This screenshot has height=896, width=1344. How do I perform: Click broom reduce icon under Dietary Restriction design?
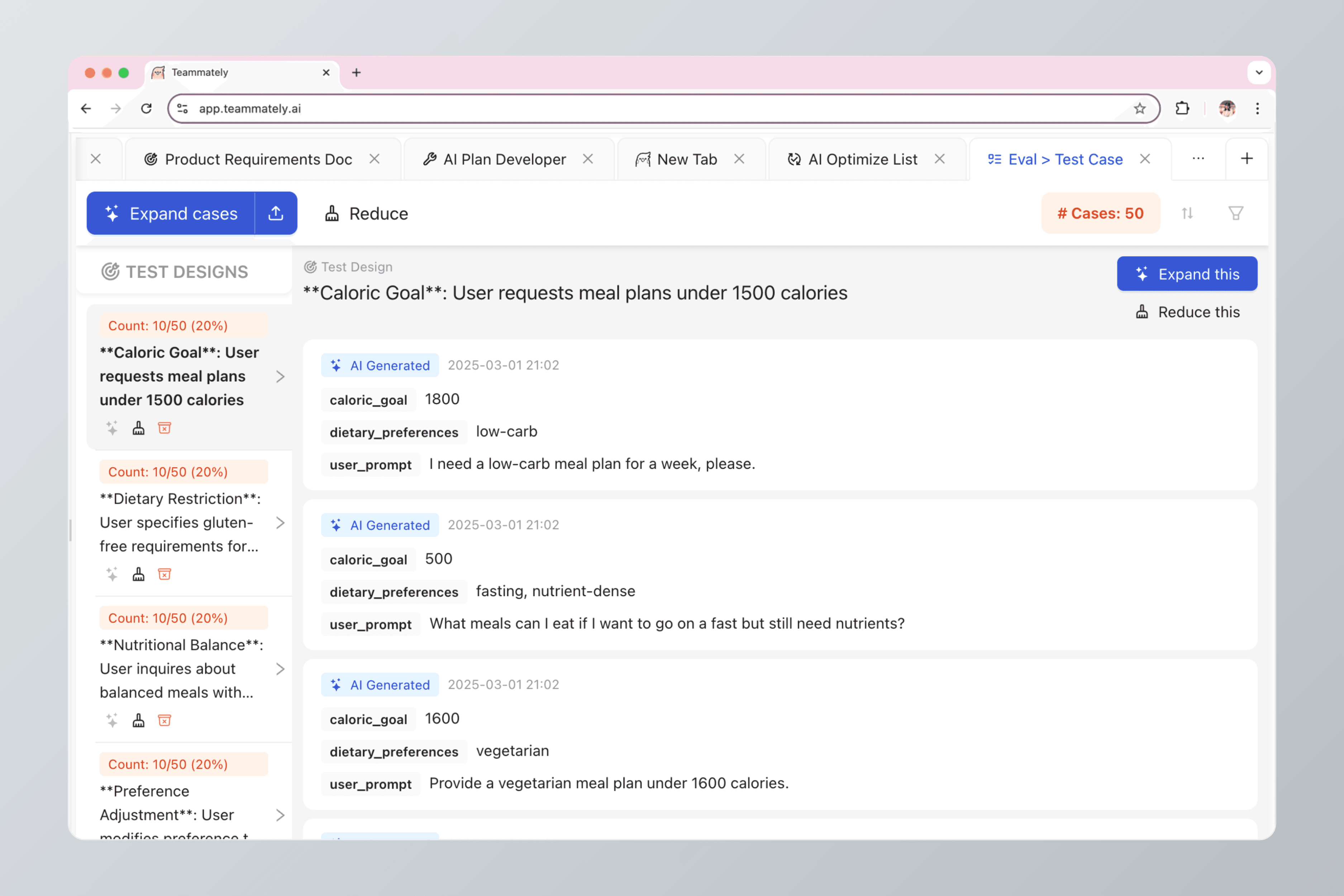(138, 574)
